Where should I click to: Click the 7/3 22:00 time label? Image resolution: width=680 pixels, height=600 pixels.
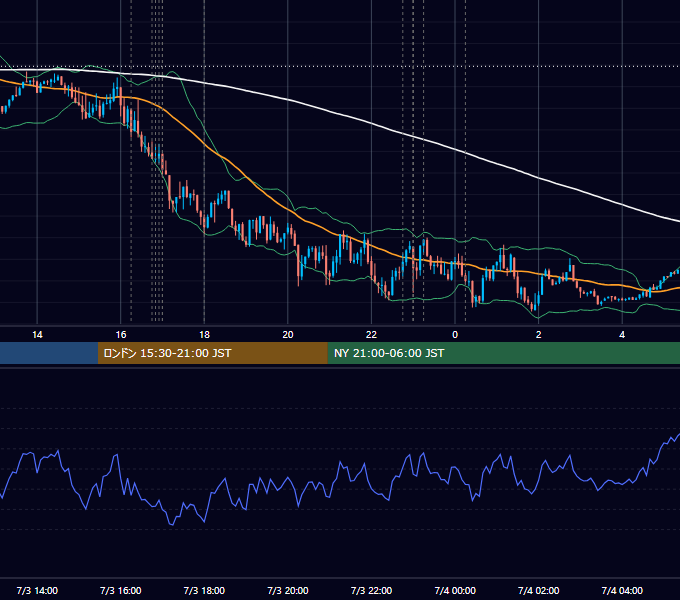(371, 590)
